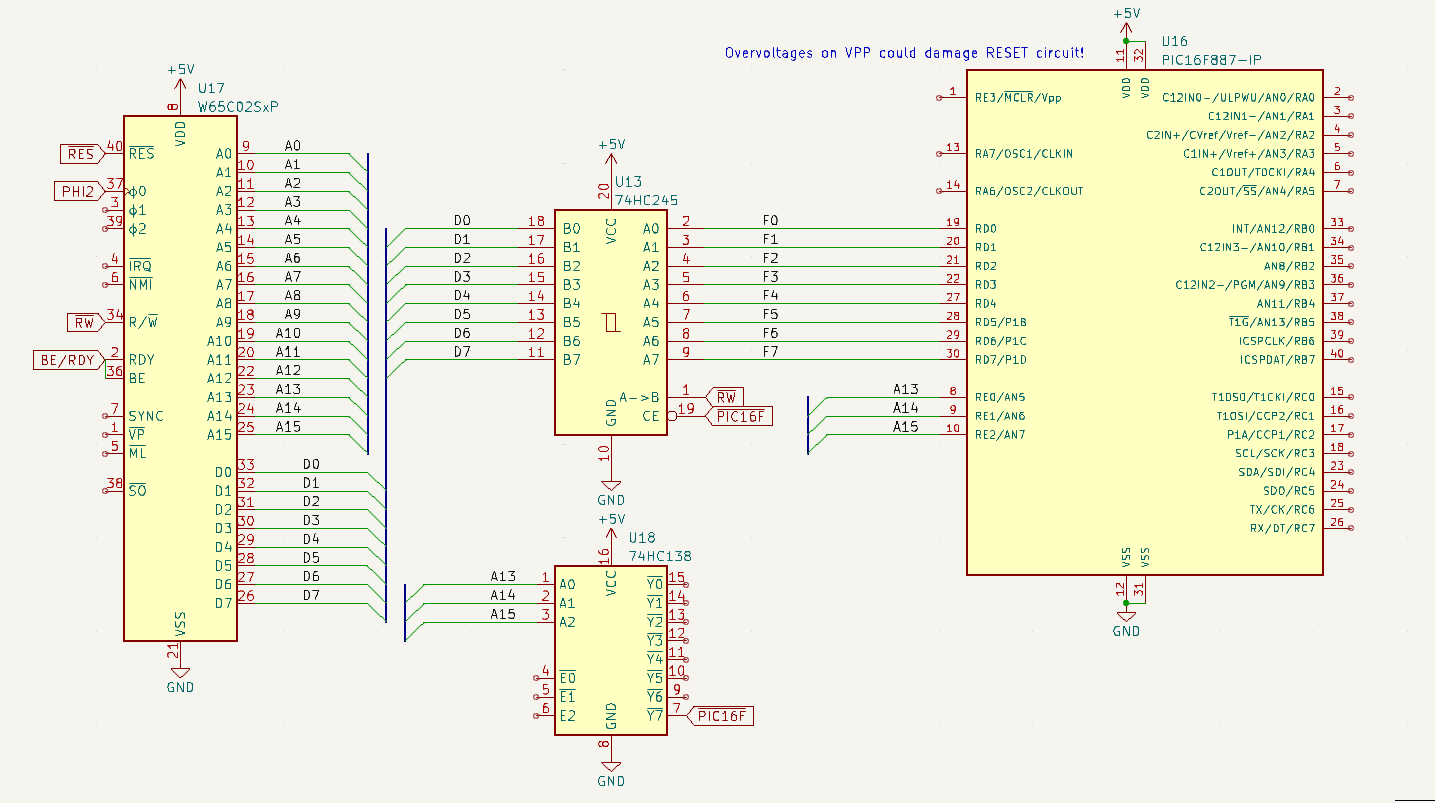This screenshot has height=803, width=1435.
Task: Click the W65C02SxP component value text
Action: (x=239, y=107)
